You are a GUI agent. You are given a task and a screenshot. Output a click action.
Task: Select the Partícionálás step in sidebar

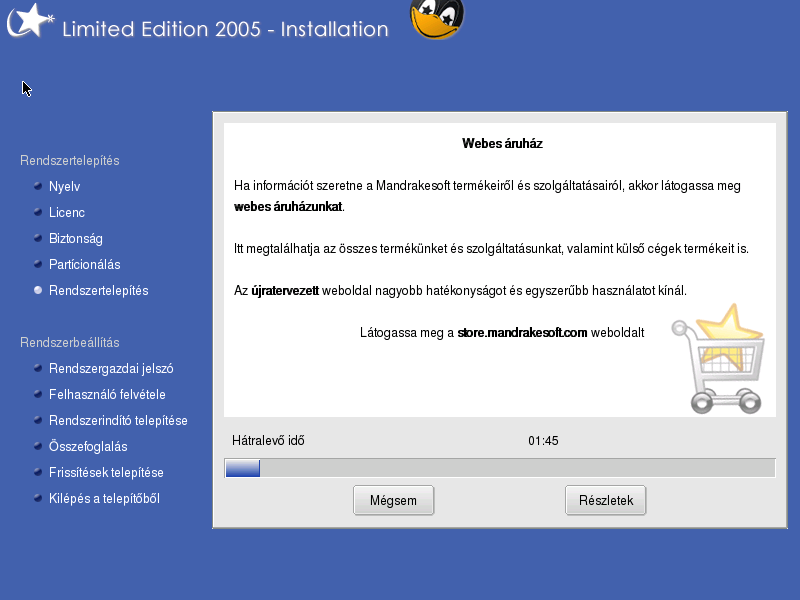(85, 264)
